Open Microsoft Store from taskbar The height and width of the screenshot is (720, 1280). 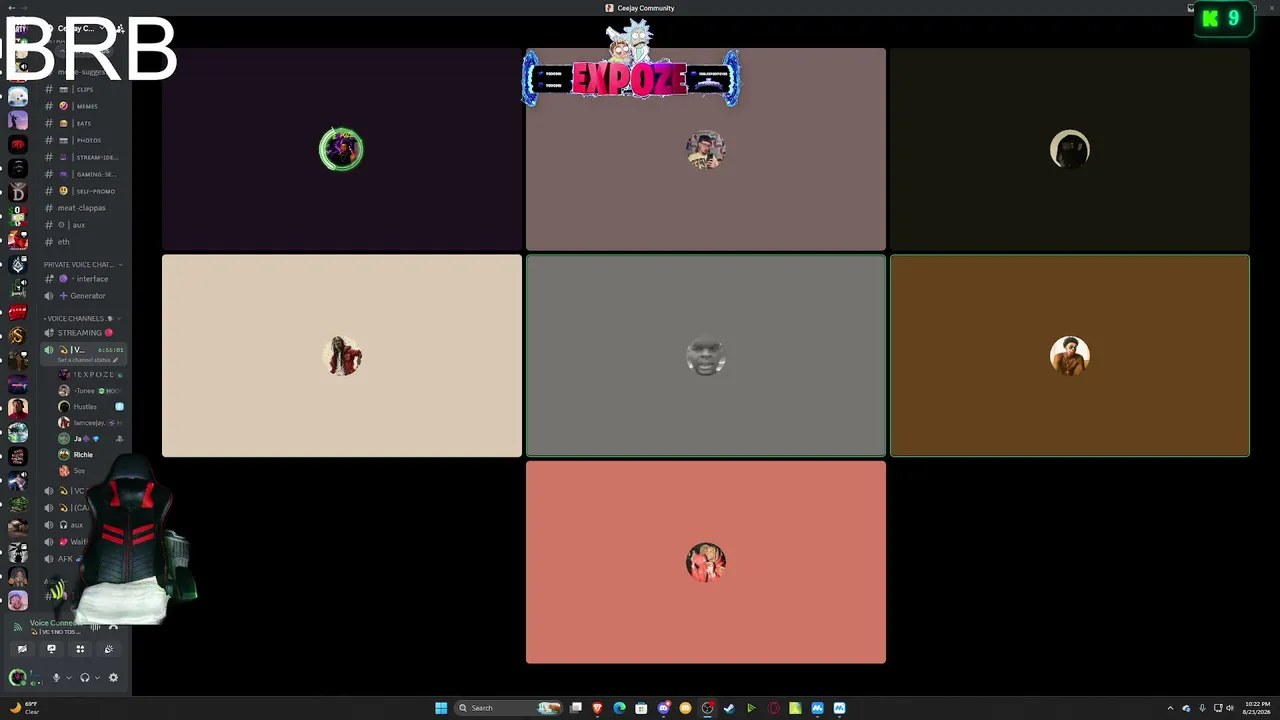click(641, 708)
